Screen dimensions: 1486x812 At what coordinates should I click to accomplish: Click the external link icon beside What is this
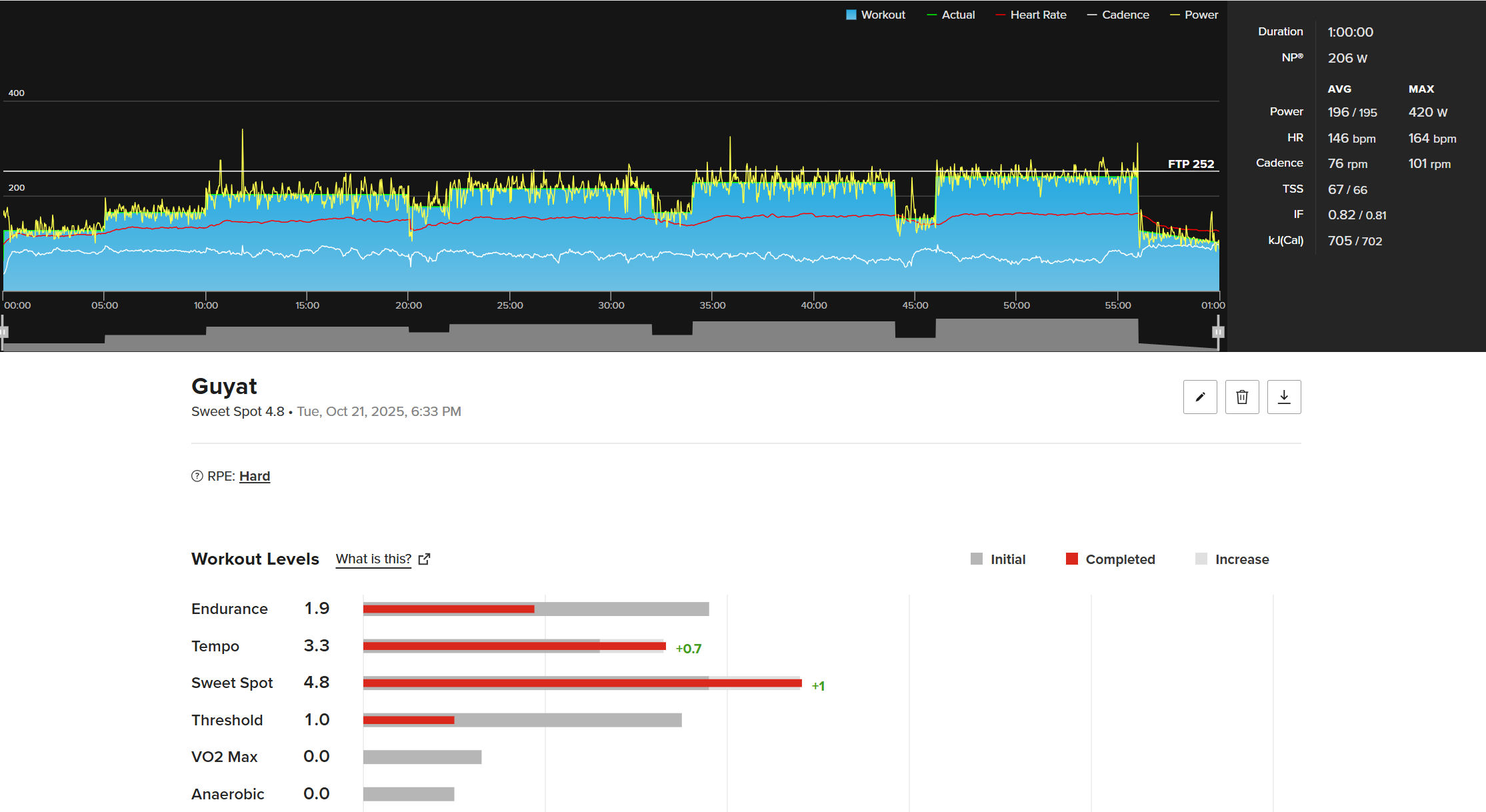[424, 559]
